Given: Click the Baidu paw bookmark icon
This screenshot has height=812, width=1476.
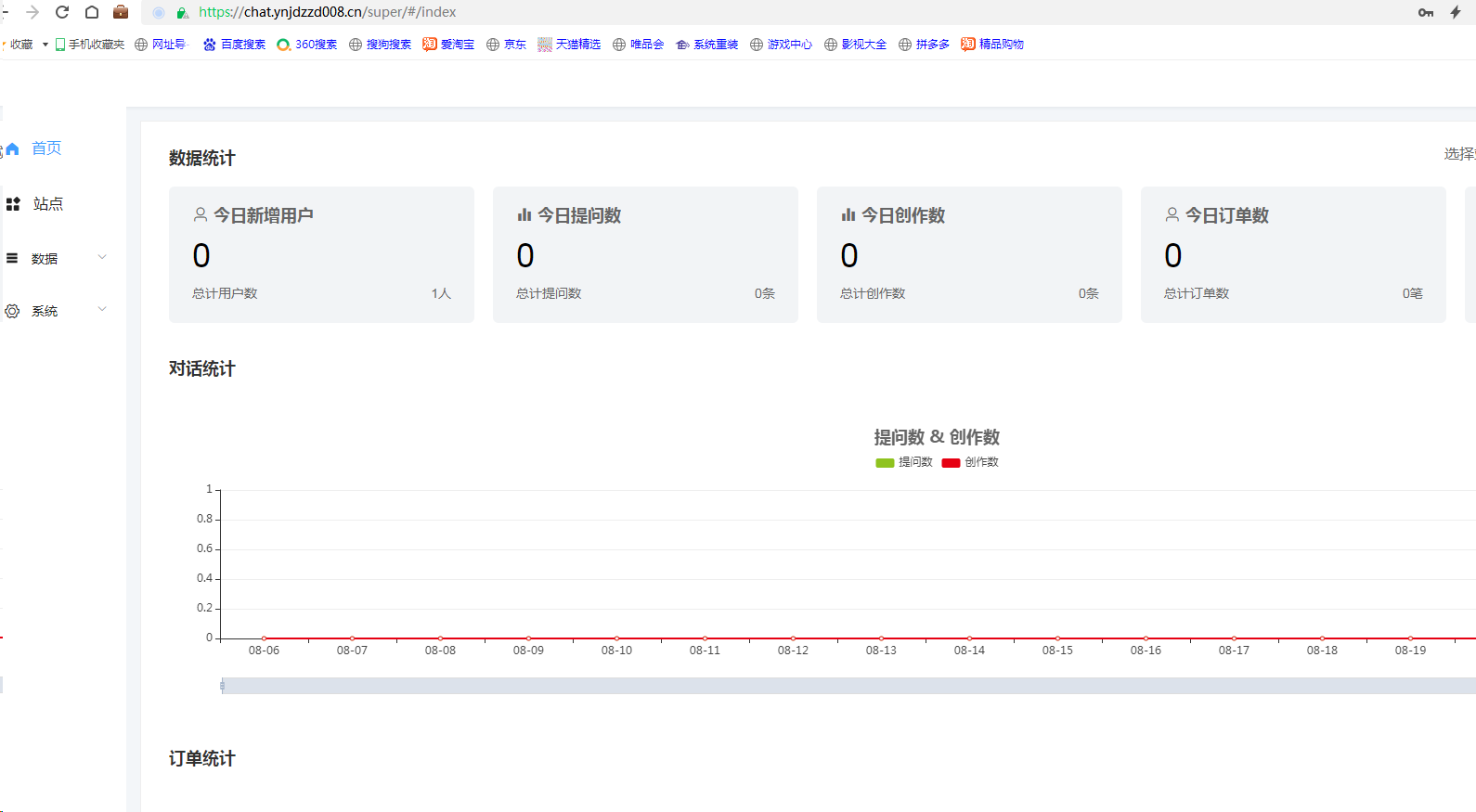Looking at the screenshot, I should pos(210,45).
